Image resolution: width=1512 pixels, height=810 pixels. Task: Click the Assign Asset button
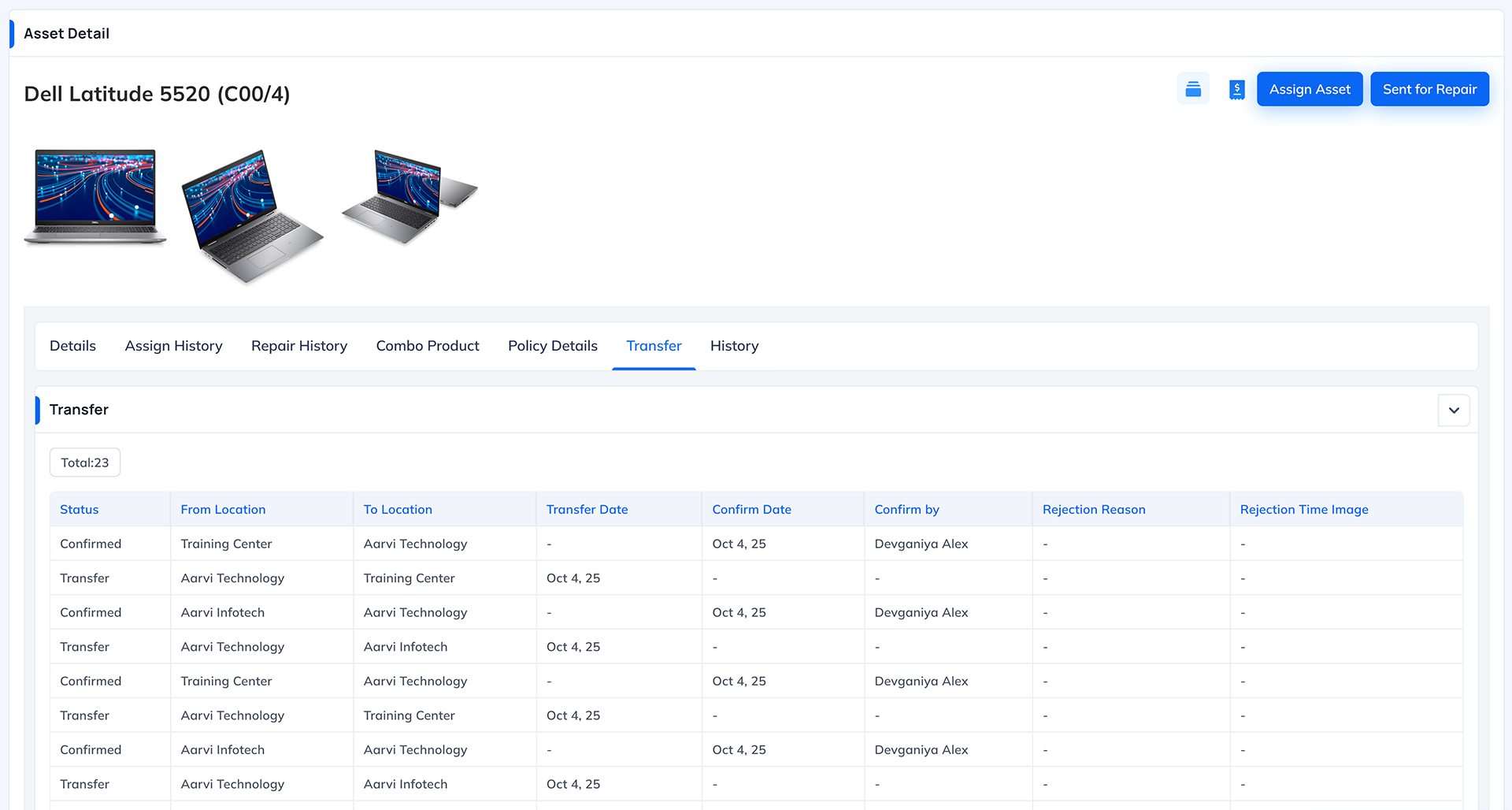pyautogui.click(x=1309, y=89)
